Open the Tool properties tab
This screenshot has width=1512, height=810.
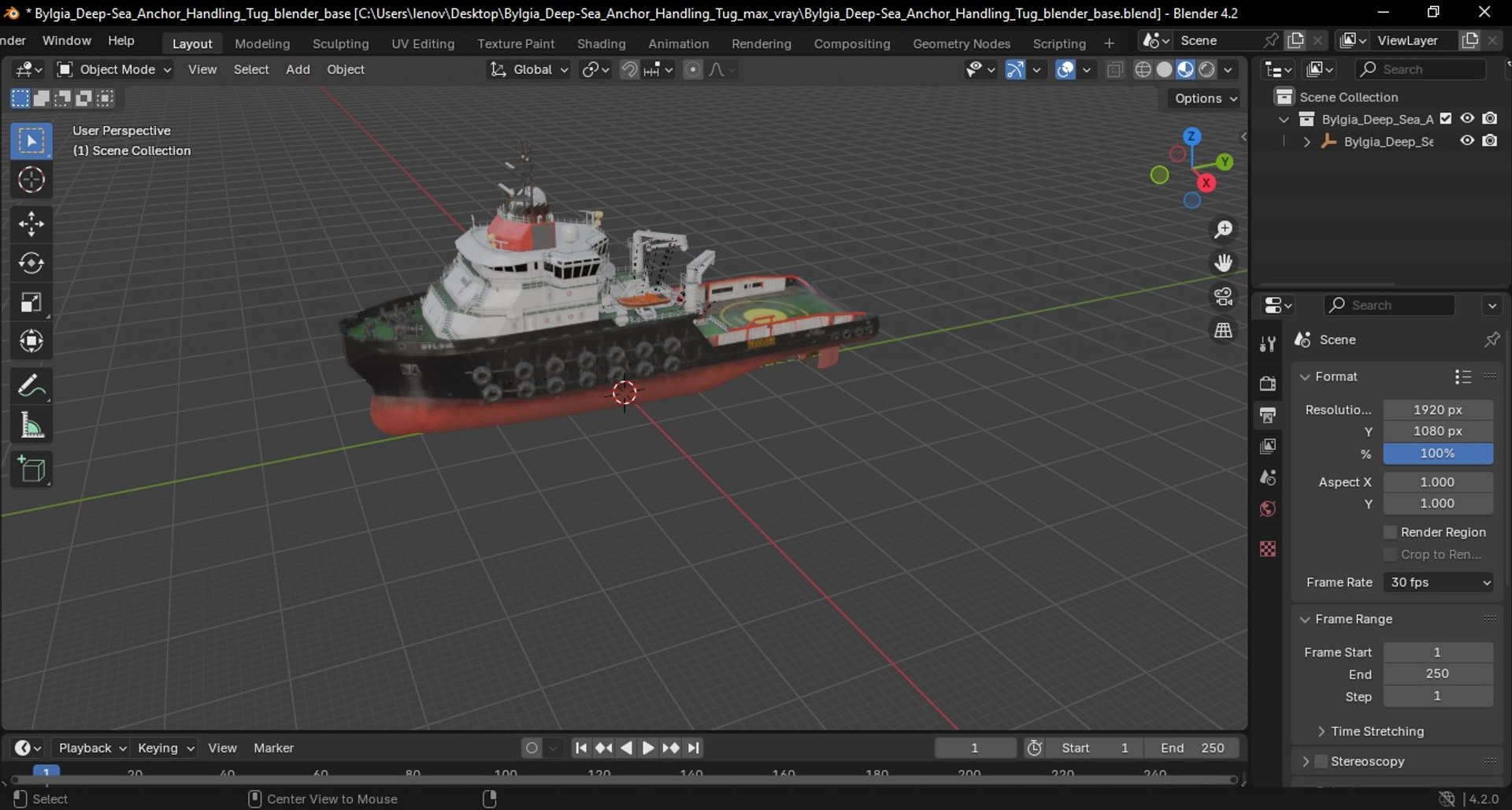(1267, 344)
